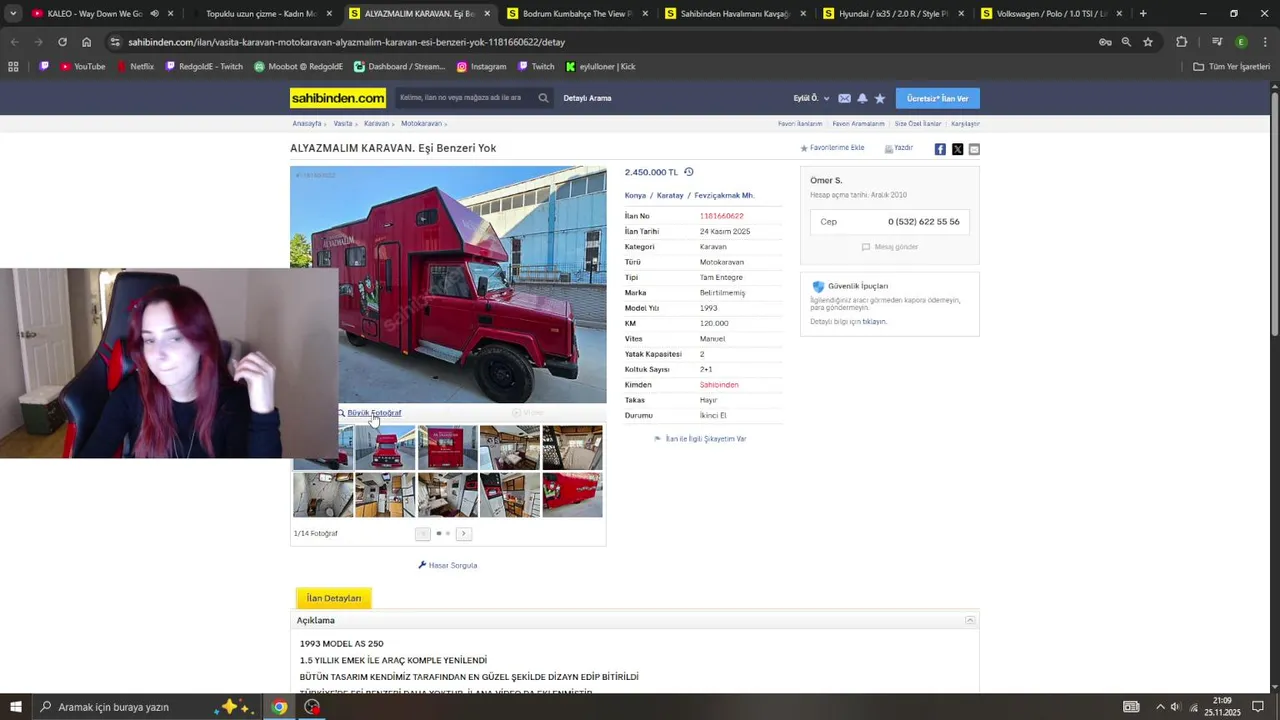Open Tüm Yer İşaretleri bookmarks folder
Screen dimensions: 1280x720
pyautogui.click(x=1232, y=67)
